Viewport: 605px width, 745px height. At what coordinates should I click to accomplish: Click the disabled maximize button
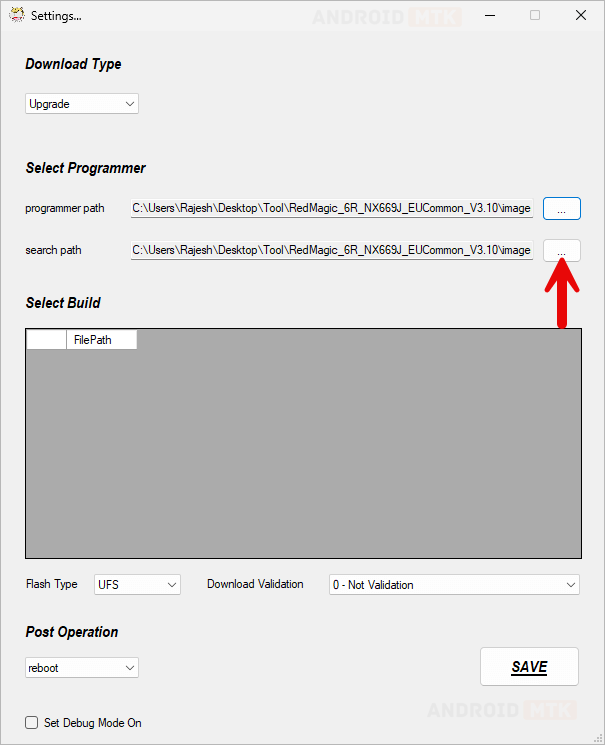click(535, 15)
